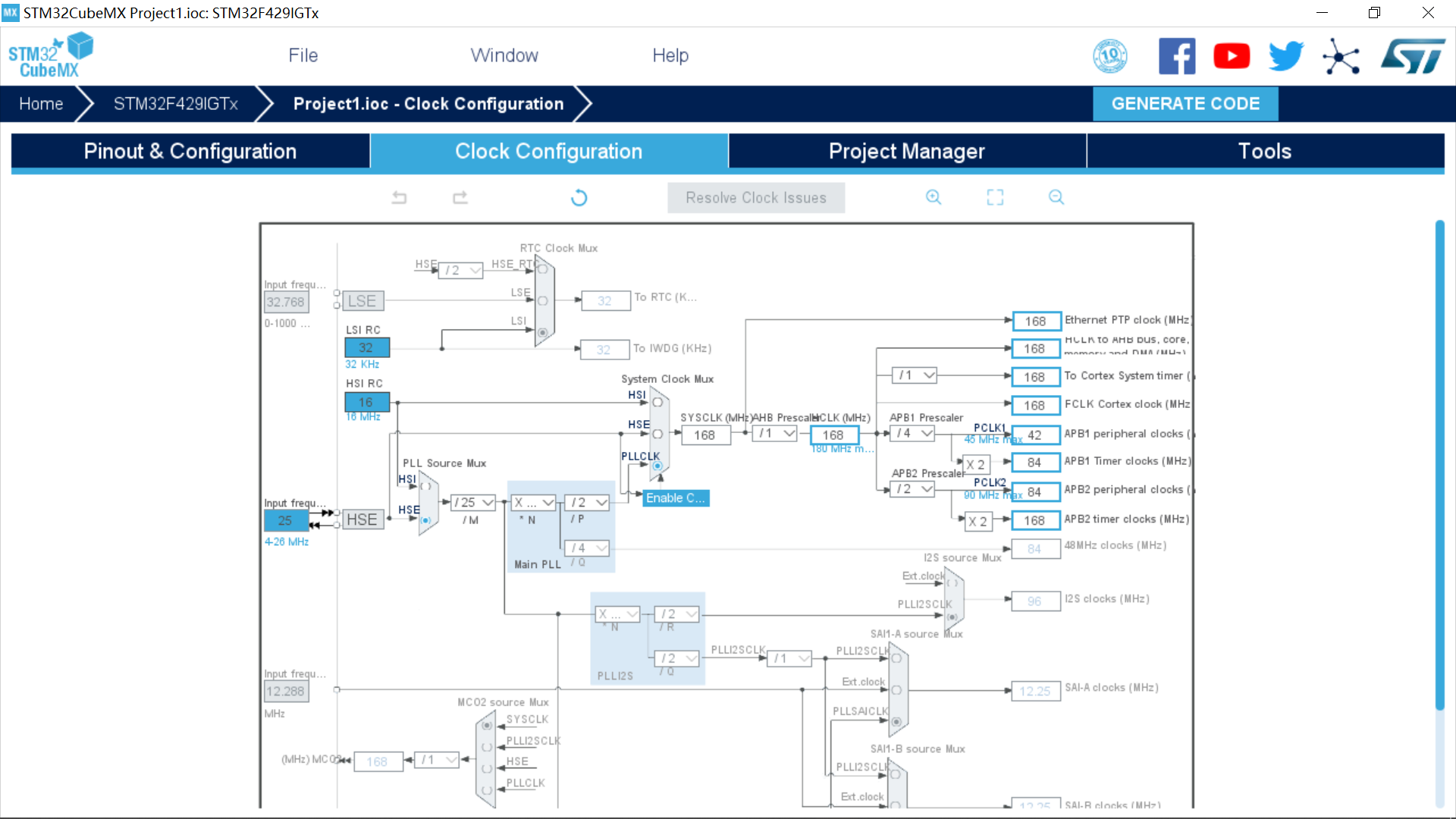The image size is (1456, 819).
Task: Select LSE in RTC Clock Mux
Action: [542, 301]
